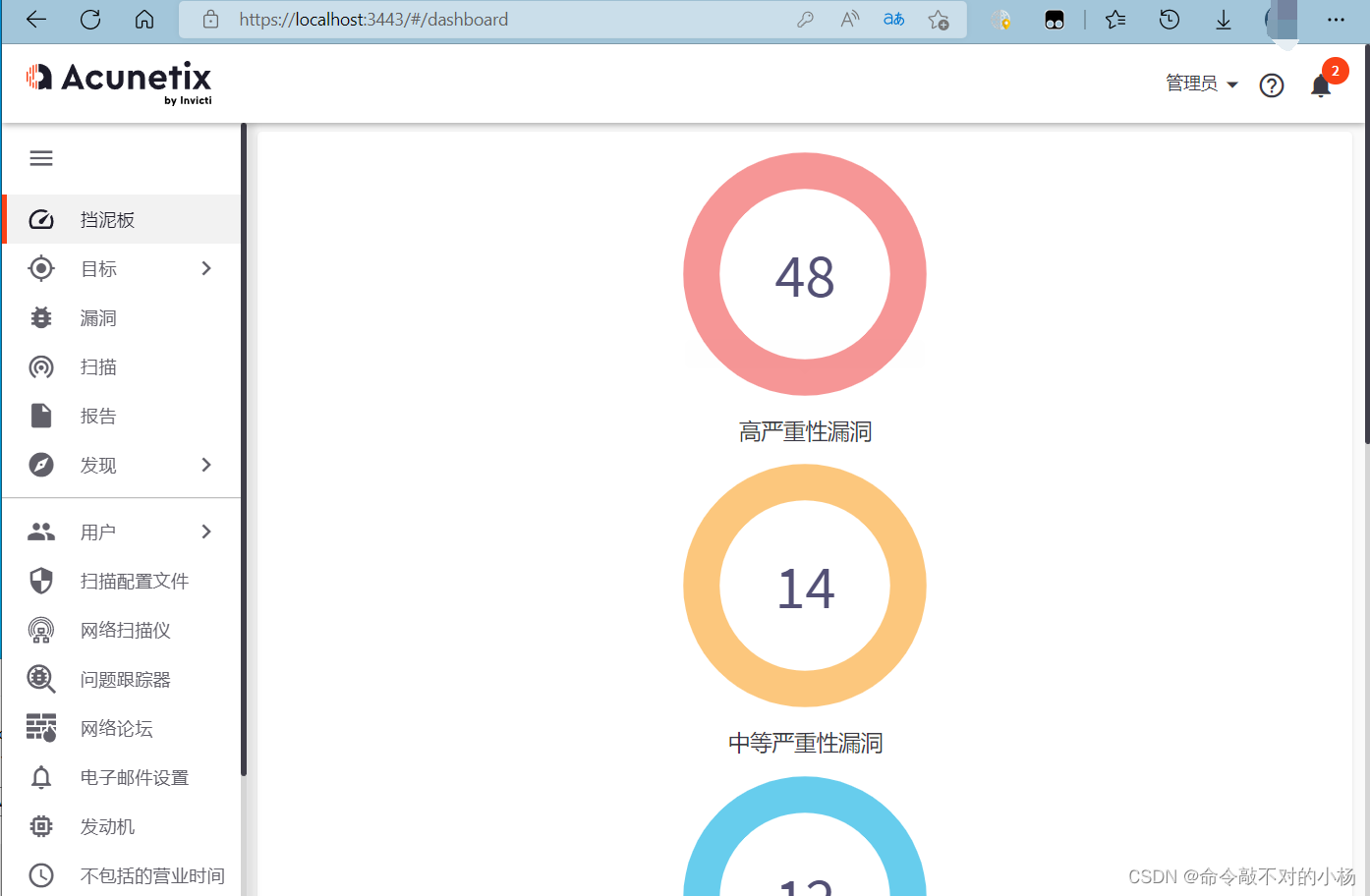1370x896 pixels.
Task: Expand the 目标 (Targets) sidebar entry
Action: 98,268
